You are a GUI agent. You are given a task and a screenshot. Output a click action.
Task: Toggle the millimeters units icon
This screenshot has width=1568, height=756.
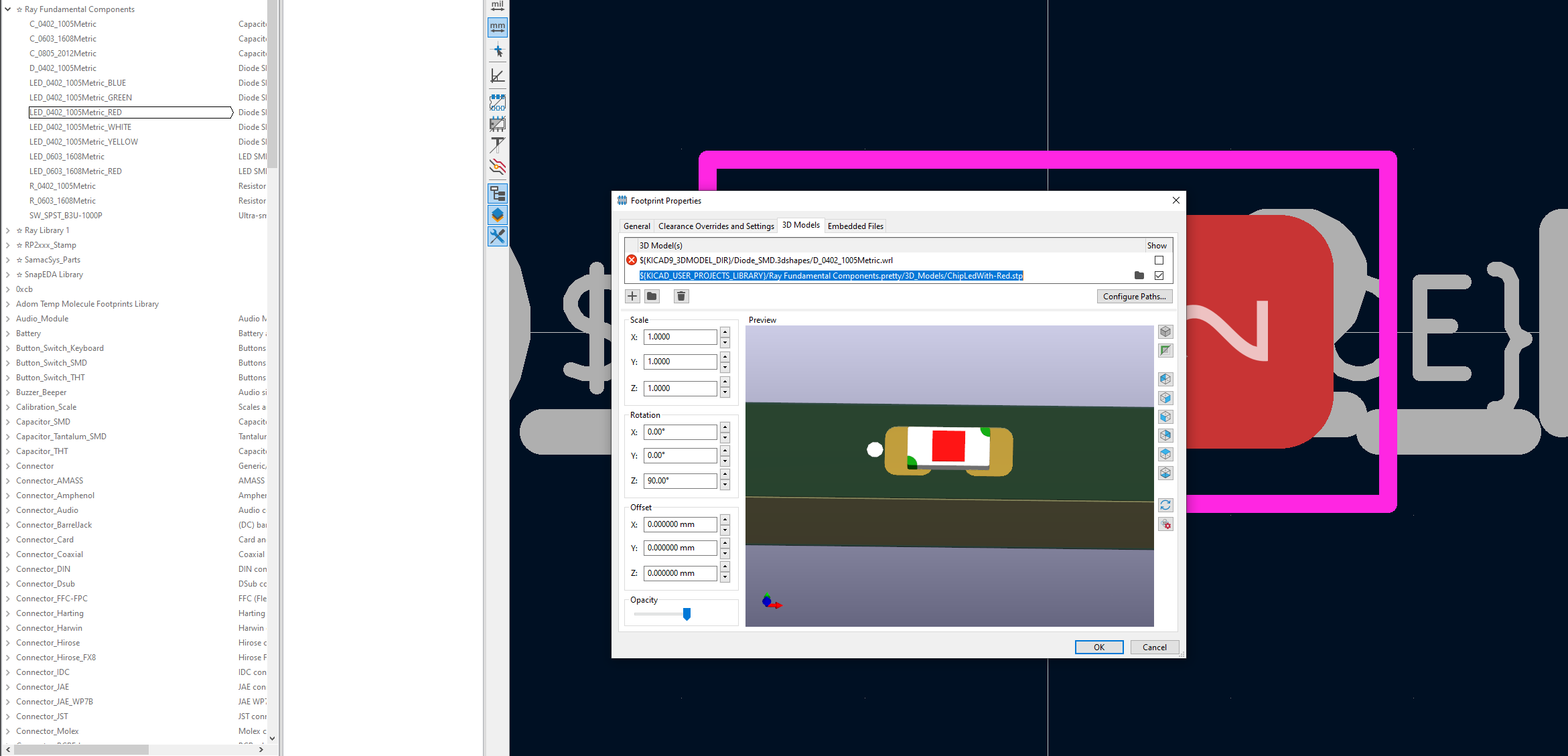click(x=498, y=27)
